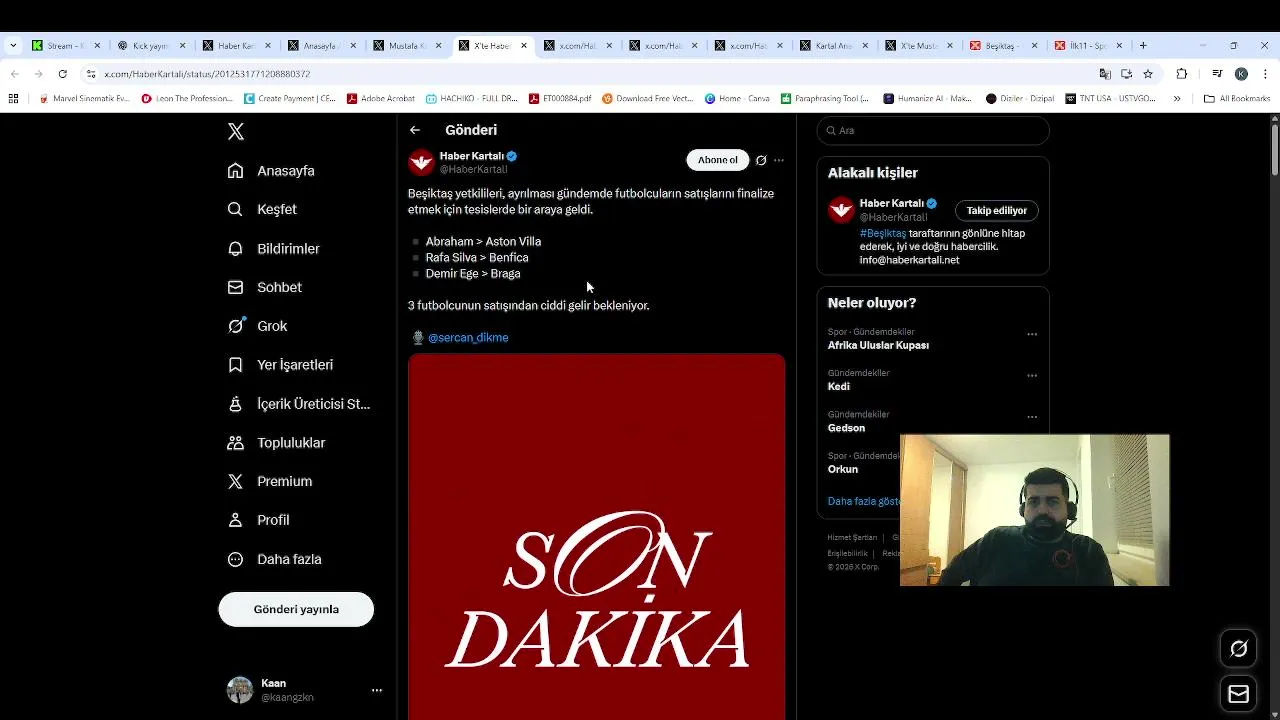Close the active X'te Haber tab
The image size is (1280, 720).
(x=524, y=45)
